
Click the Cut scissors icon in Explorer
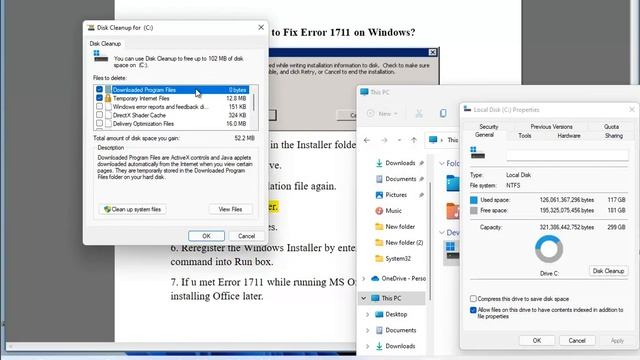pyautogui.click(x=419, y=113)
